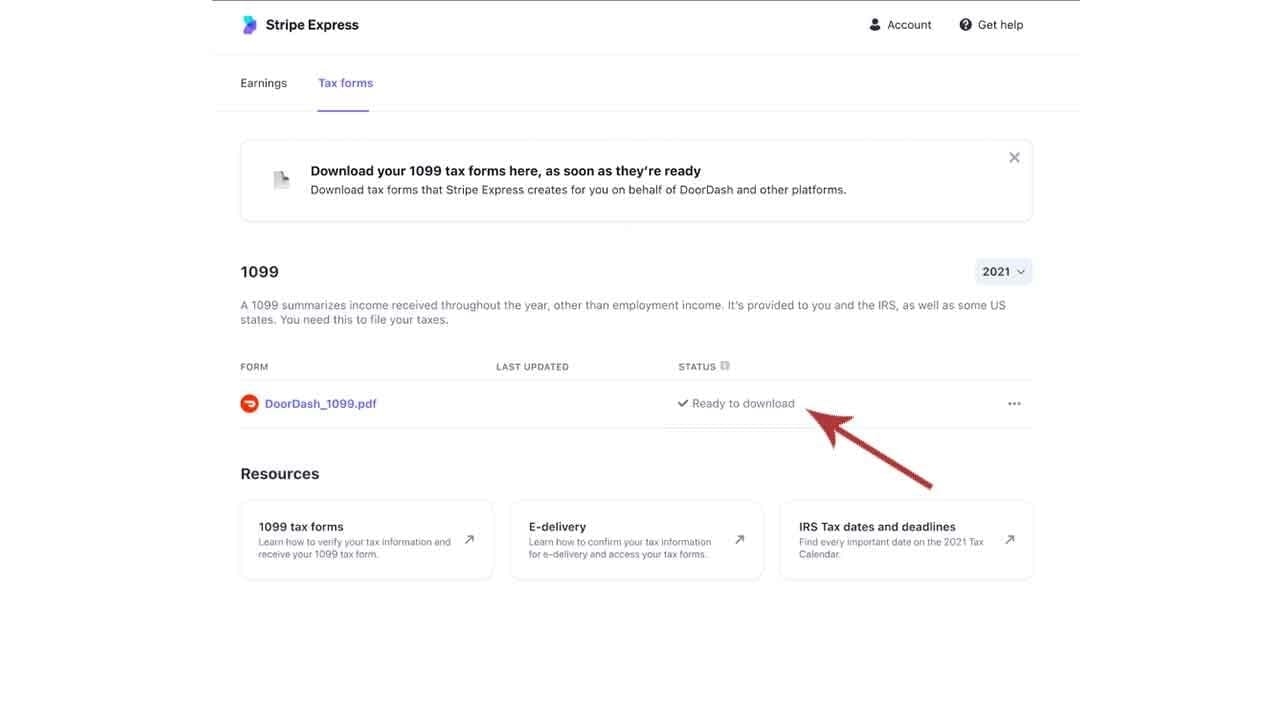Screen dimensions: 1280x720
Task: Open the E-delivery resource title
Action: coord(557,527)
